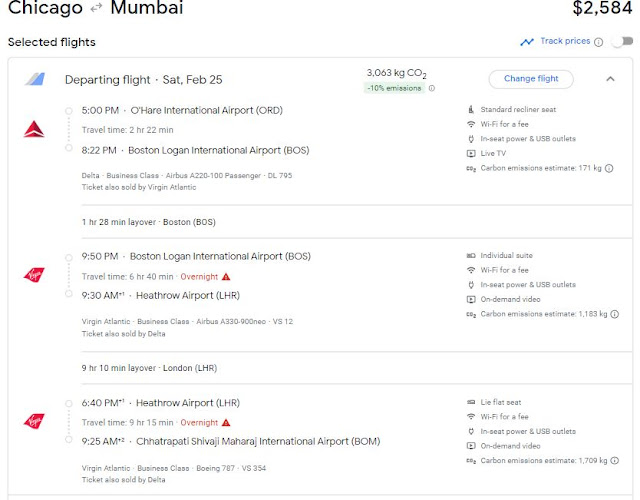Image resolution: width=640 pixels, height=500 pixels.
Task: Click the Standard recliner seat icon
Action: 471,109
